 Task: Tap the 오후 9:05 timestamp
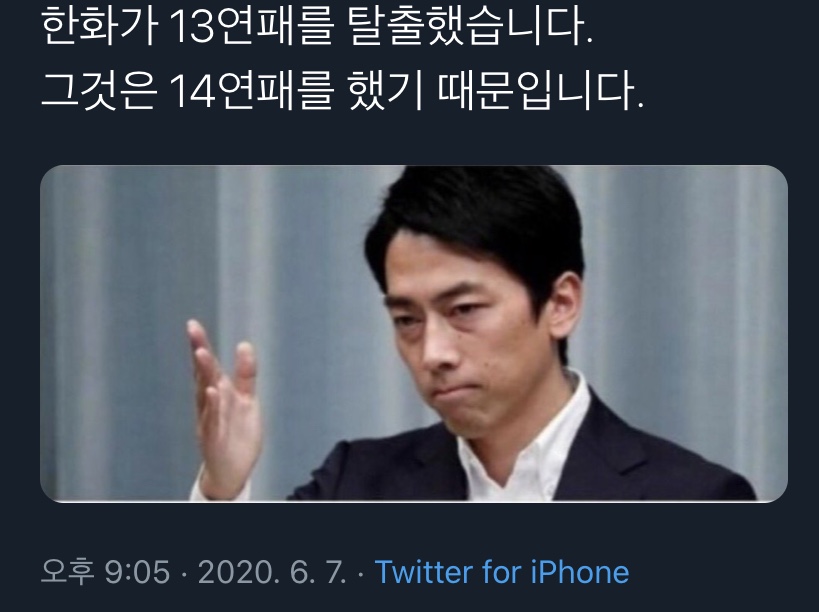click(x=106, y=572)
